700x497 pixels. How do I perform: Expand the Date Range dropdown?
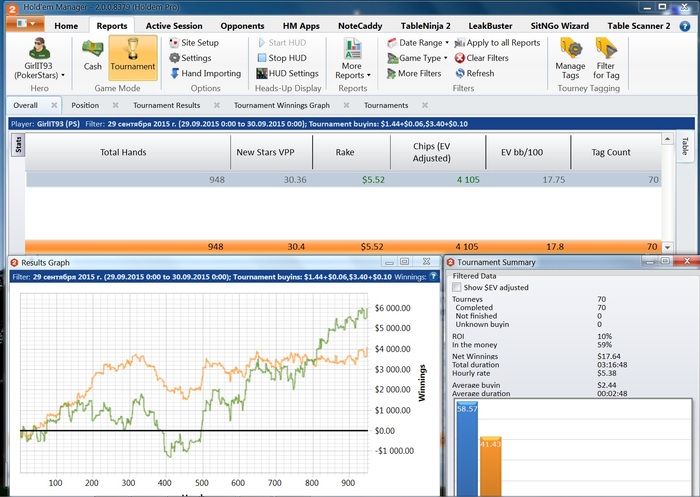(x=422, y=43)
